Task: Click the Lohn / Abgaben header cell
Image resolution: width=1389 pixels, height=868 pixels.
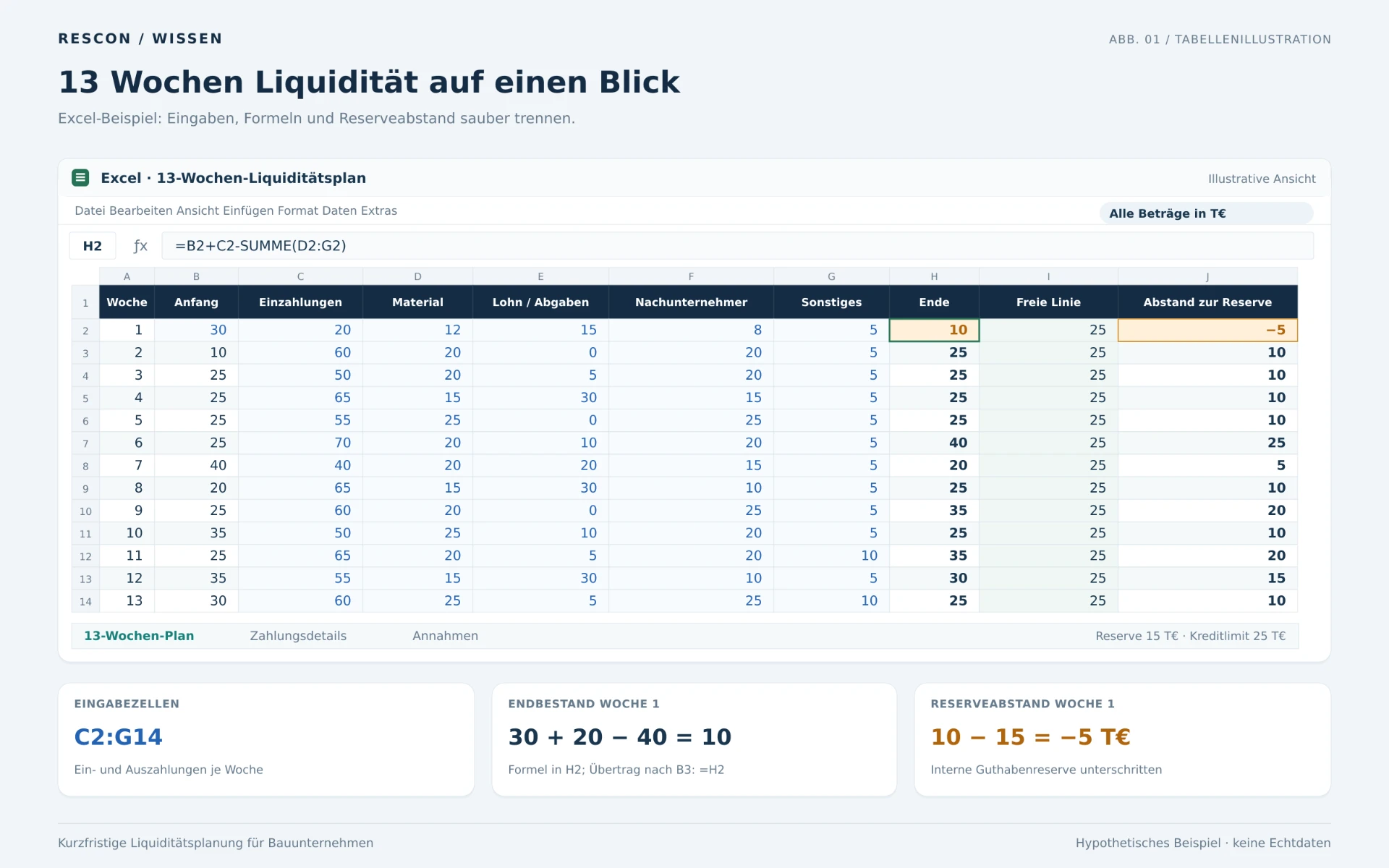Action: 540,302
